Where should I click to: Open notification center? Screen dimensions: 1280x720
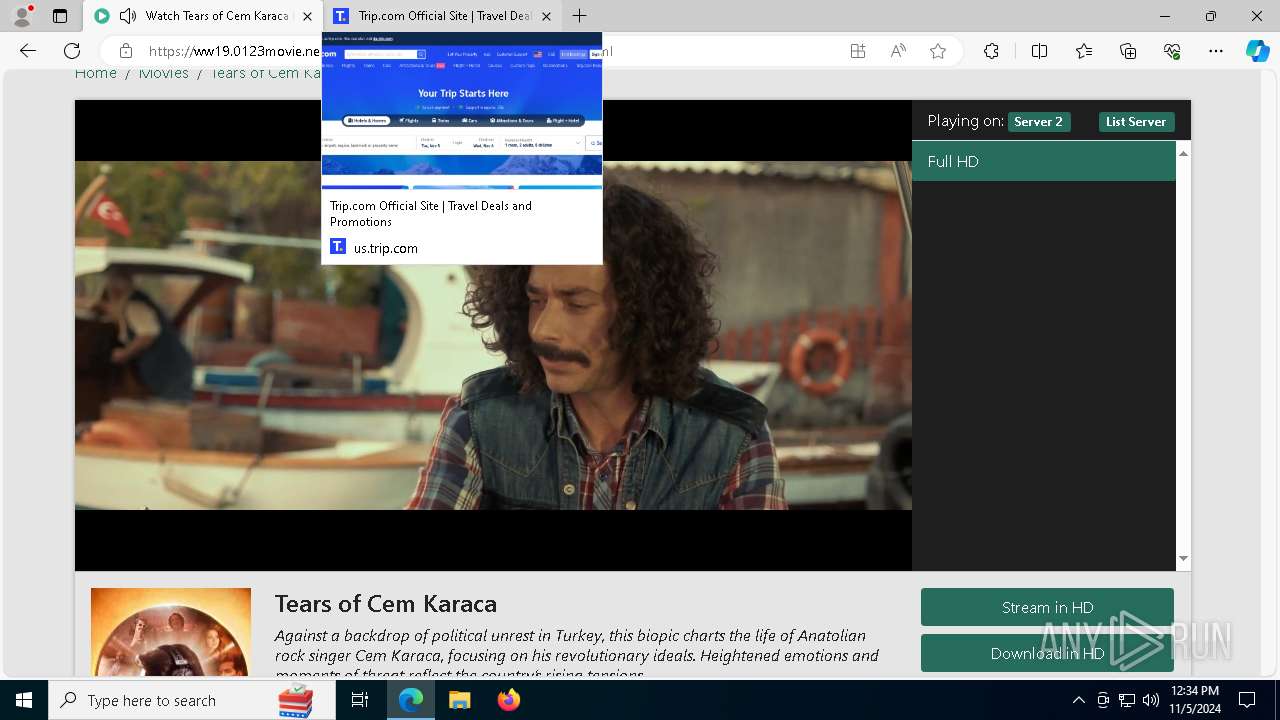pyautogui.click(x=1247, y=700)
